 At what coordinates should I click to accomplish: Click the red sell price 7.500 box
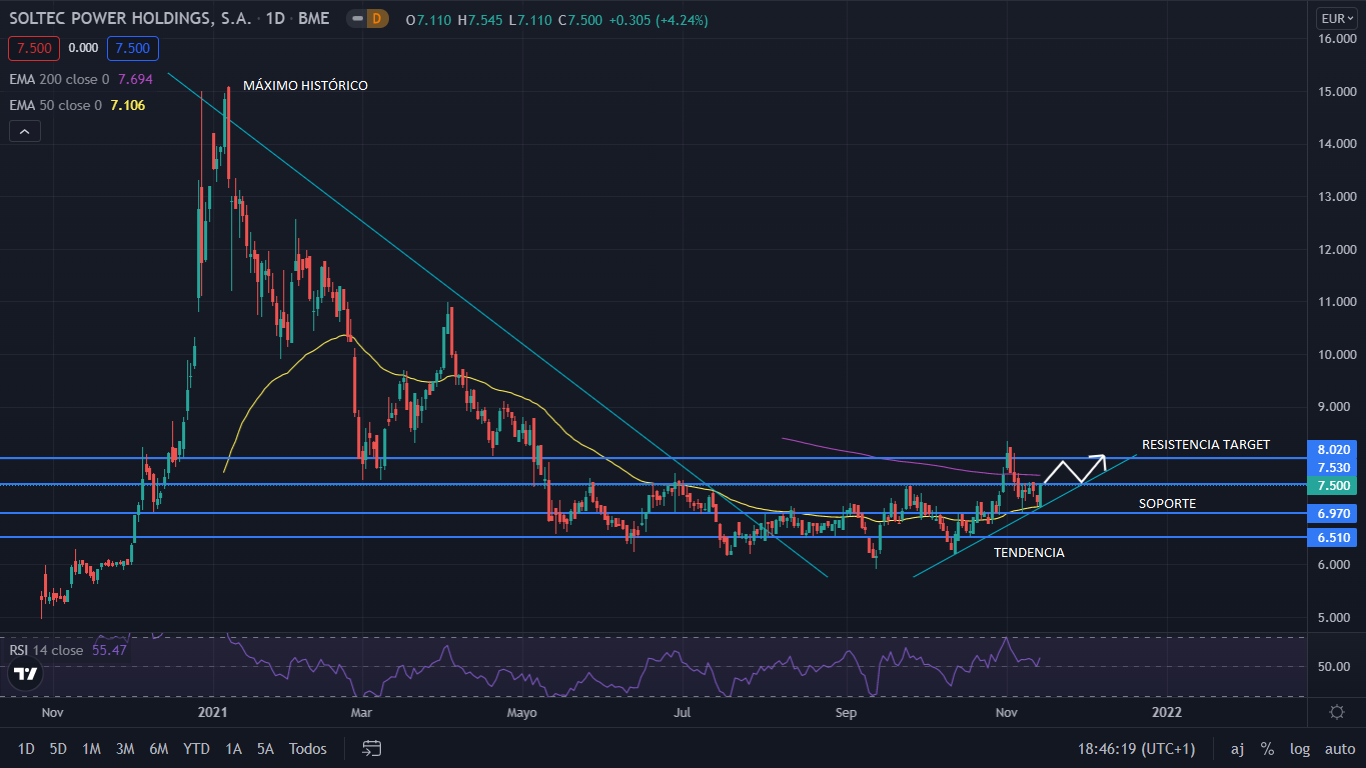tap(34, 48)
